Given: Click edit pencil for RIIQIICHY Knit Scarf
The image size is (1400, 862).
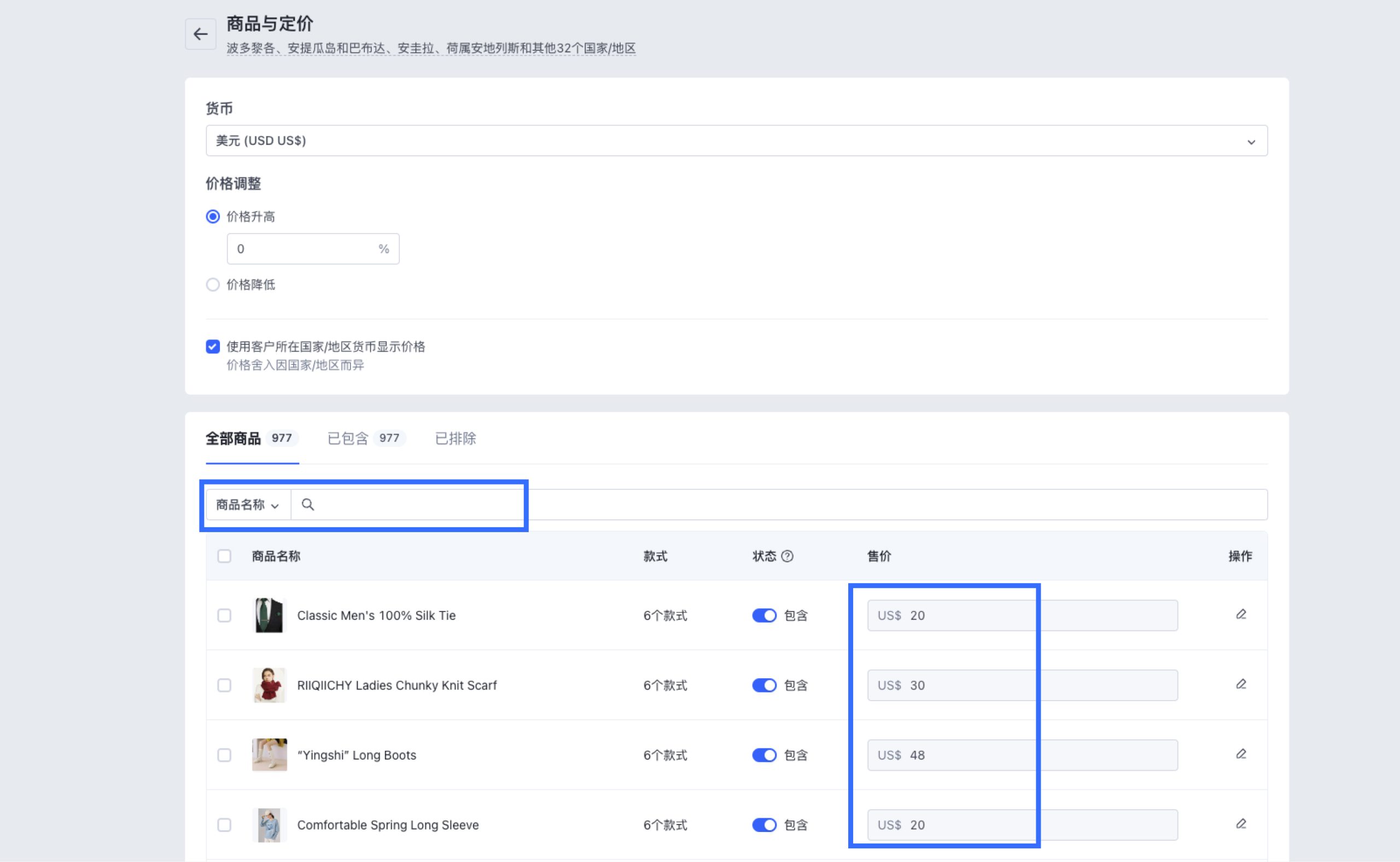Looking at the screenshot, I should (x=1241, y=684).
